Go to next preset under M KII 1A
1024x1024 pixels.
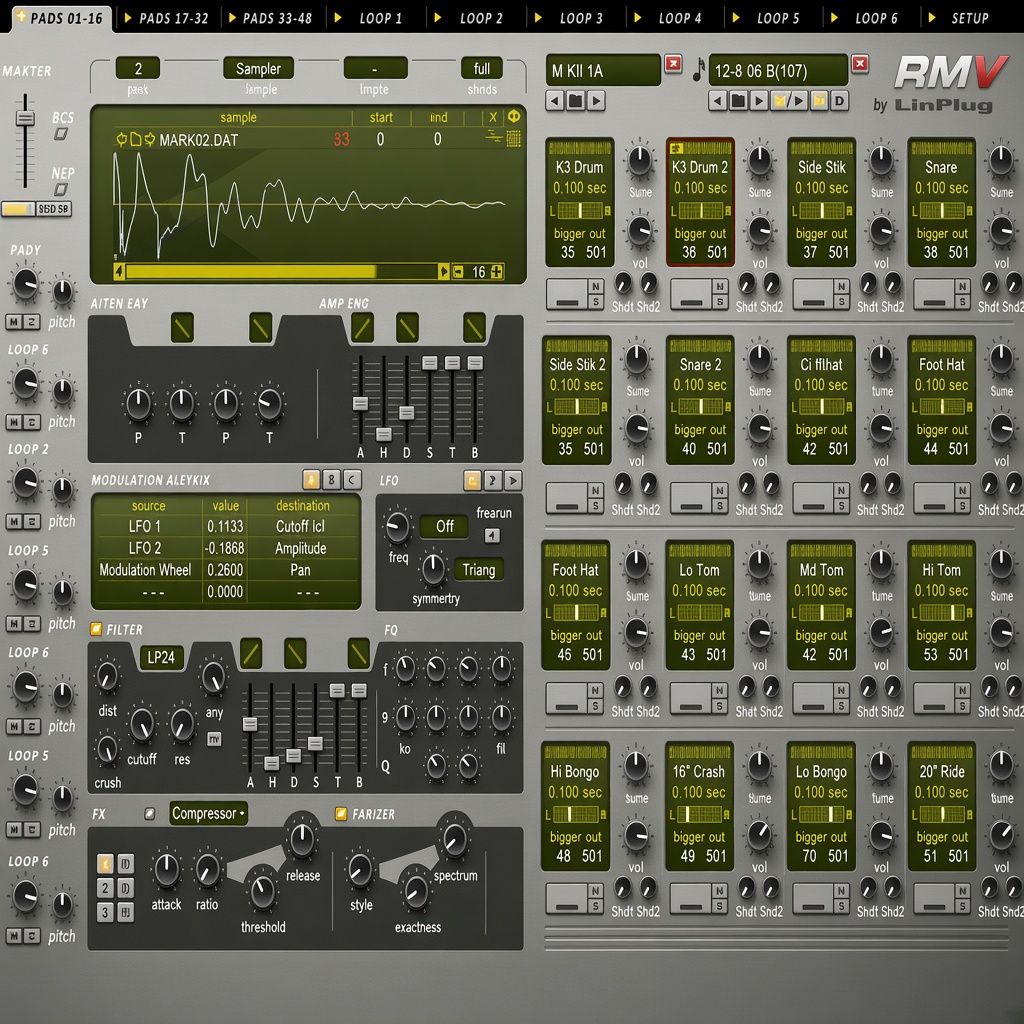tap(596, 101)
